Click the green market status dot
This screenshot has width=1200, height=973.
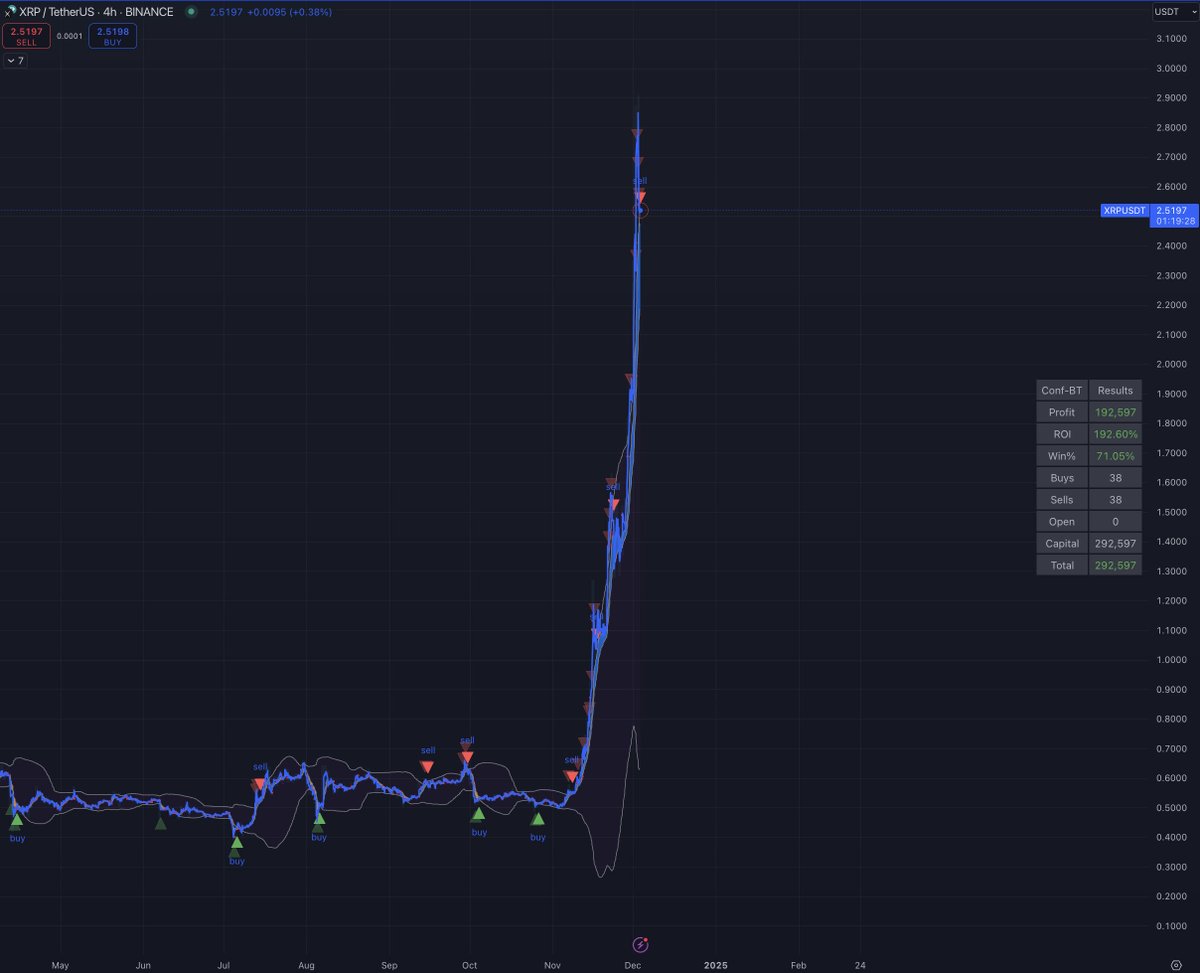(191, 12)
